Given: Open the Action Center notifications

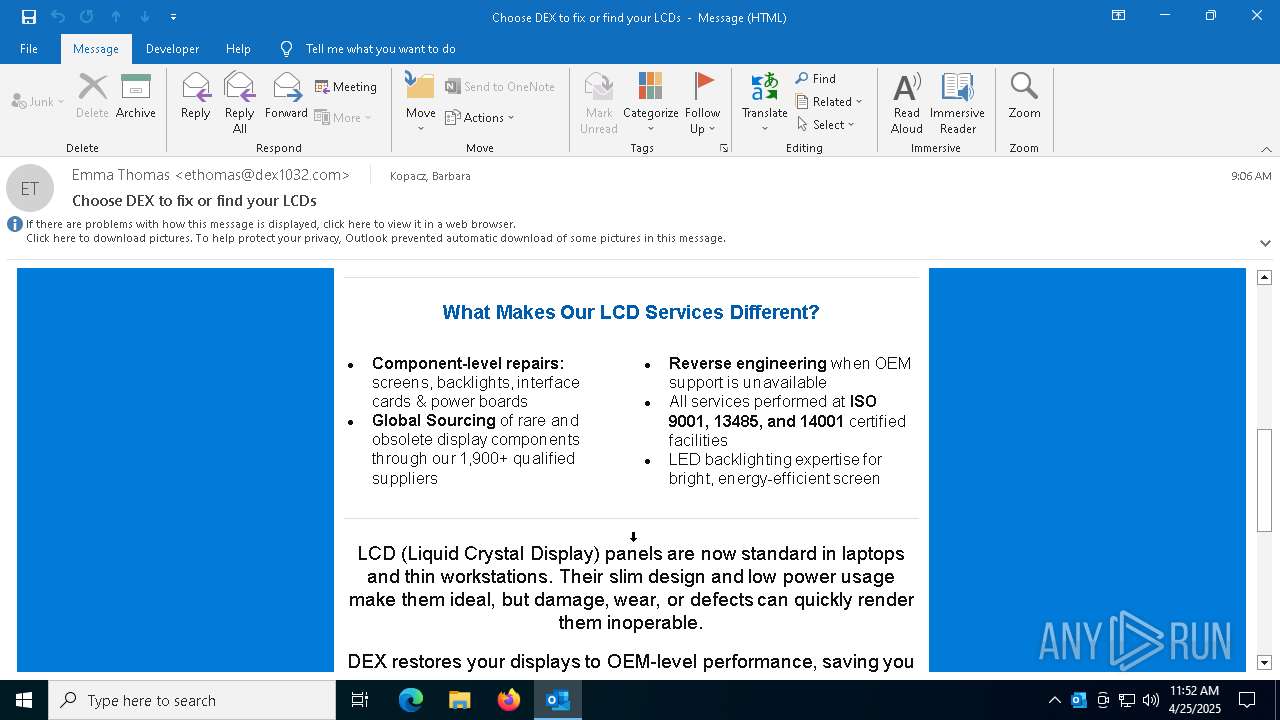Looking at the screenshot, I should (1247, 700).
